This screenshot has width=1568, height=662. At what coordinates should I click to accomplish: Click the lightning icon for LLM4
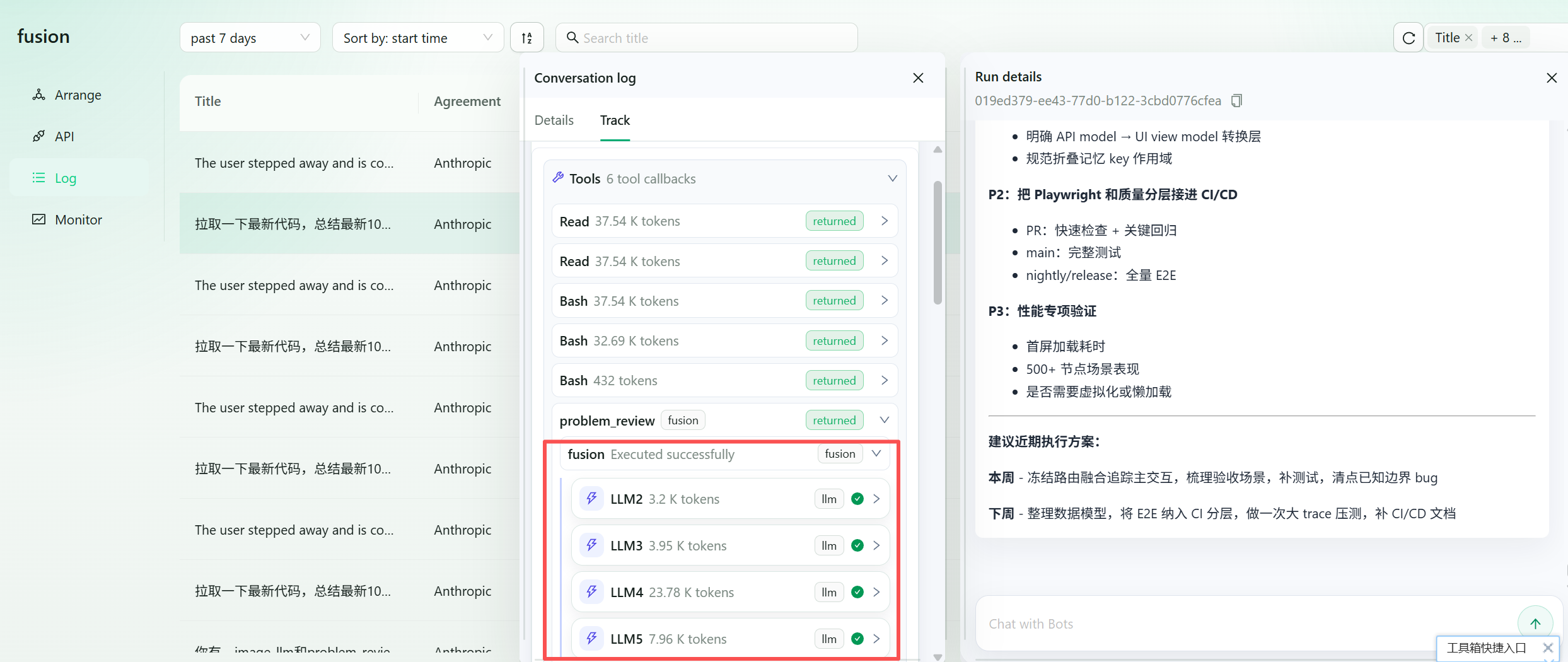(591, 592)
